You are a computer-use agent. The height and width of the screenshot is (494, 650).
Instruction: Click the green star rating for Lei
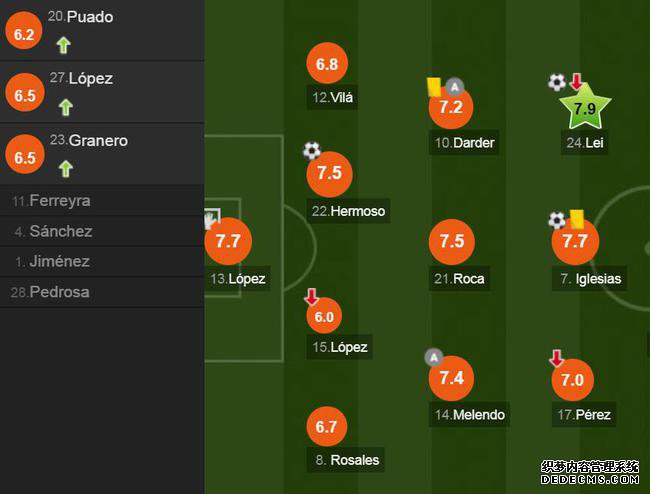click(x=585, y=107)
